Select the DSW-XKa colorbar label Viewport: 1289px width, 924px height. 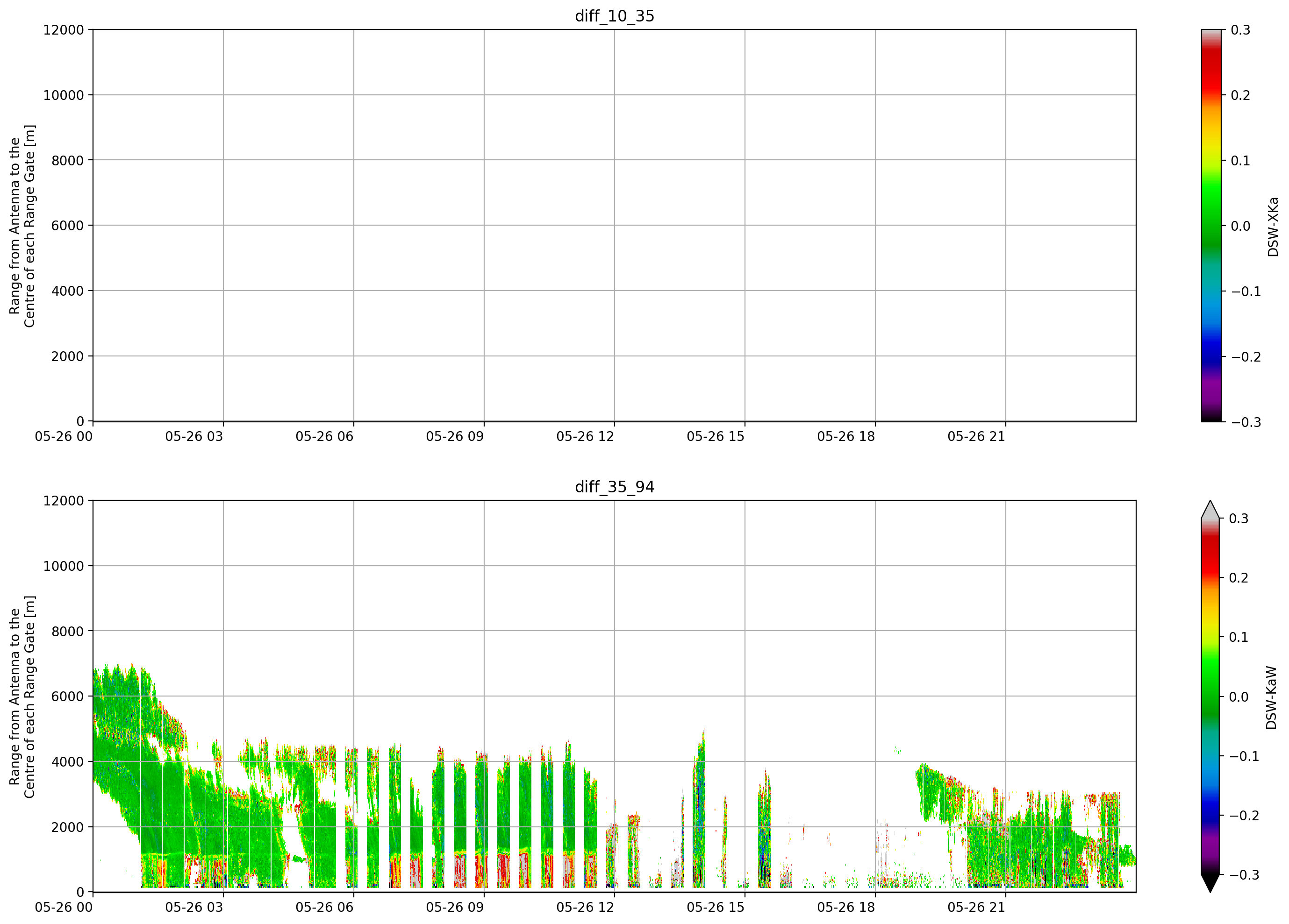click(x=1273, y=227)
